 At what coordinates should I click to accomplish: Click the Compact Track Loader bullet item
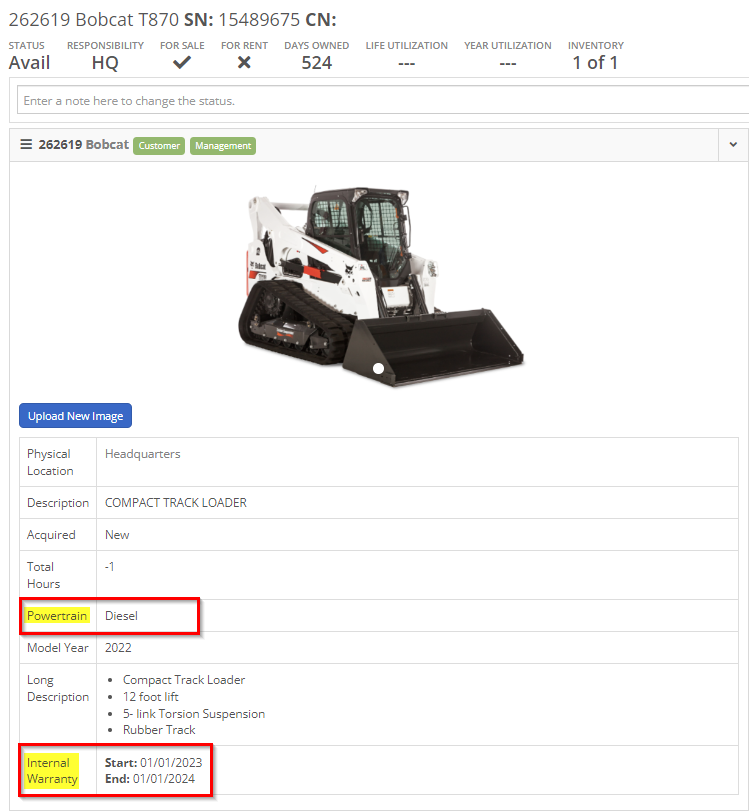click(184, 680)
